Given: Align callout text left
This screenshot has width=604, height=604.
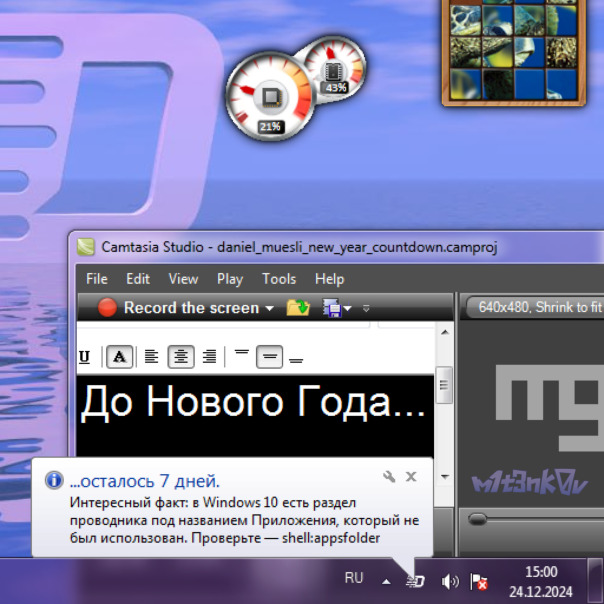Looking at the screenshot, I should pyautogui.click(x=151, y=357).
